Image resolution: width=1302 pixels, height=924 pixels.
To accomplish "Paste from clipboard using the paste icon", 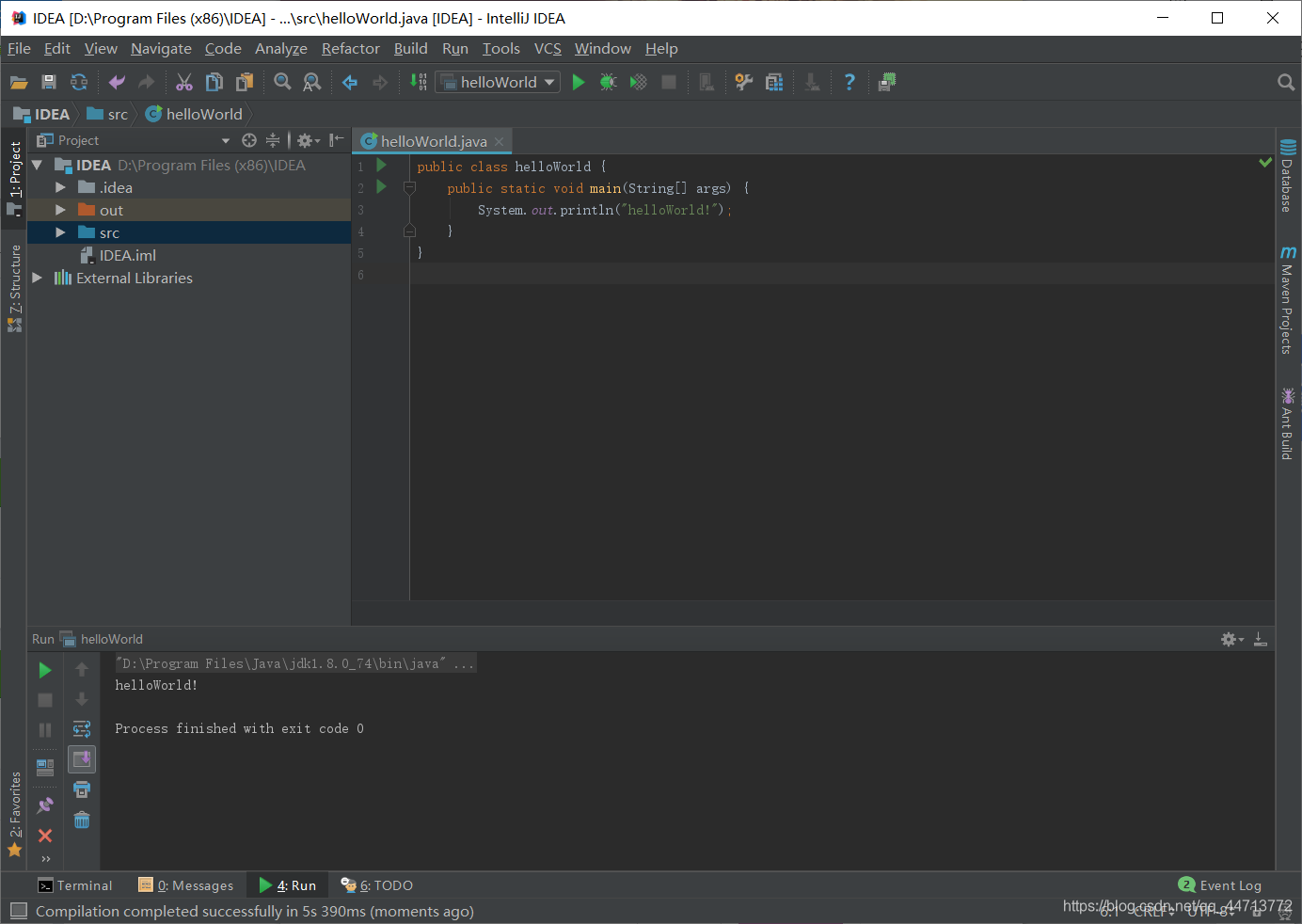I will [245, 83].
